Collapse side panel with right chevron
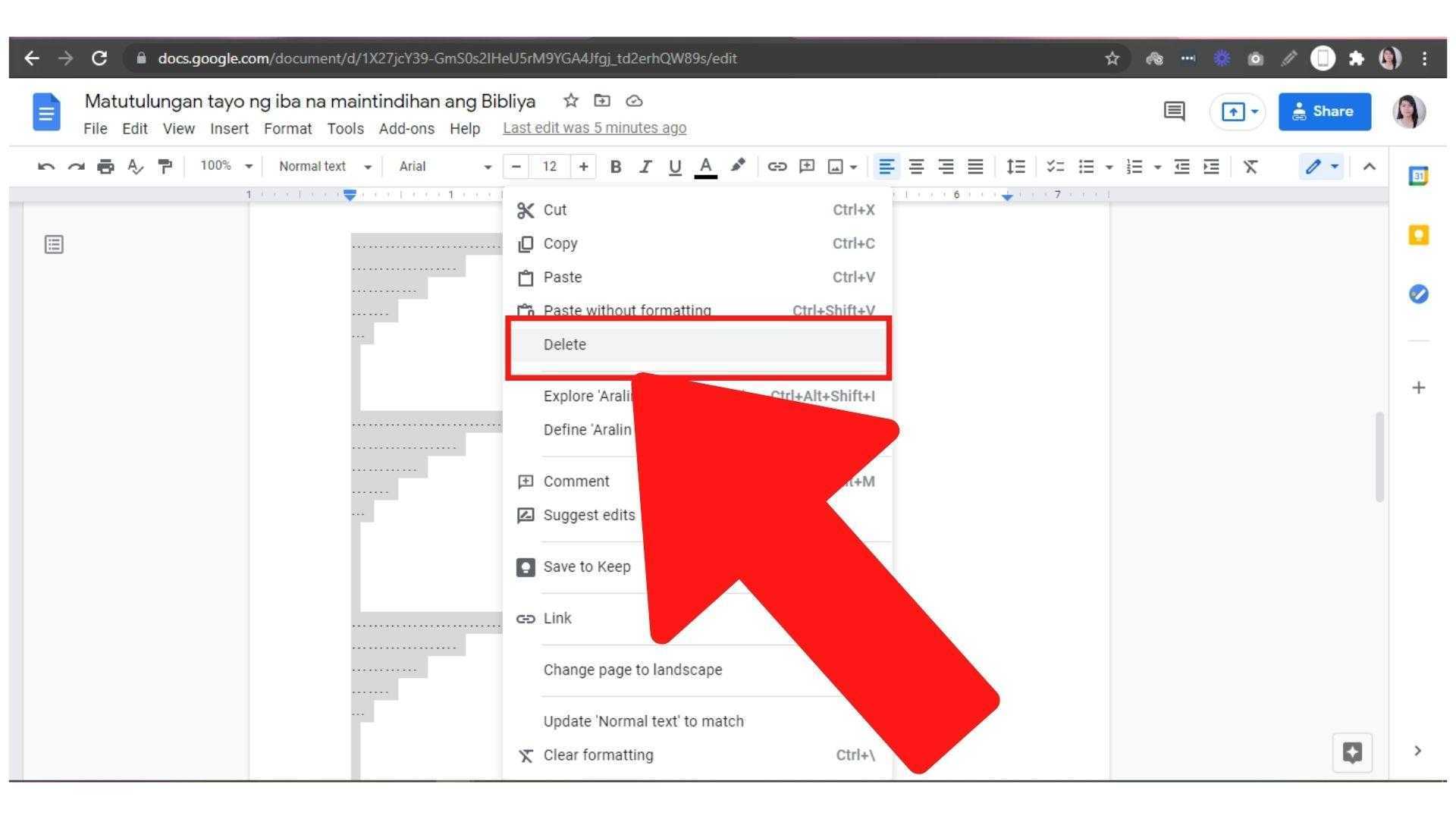This screenshot has height=819, width=1456. pos(1418,751)
